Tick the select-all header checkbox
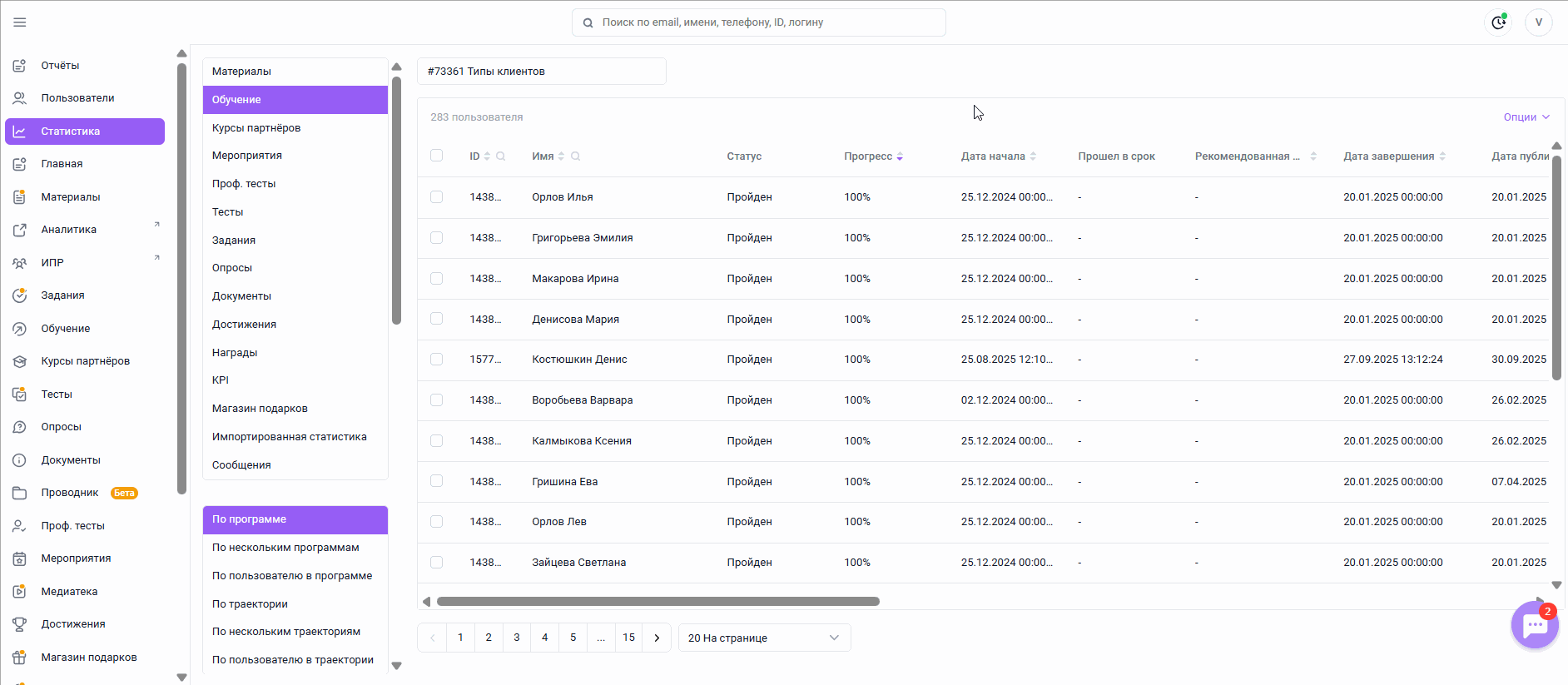The height and width of the screenshot is (685, 1568). click(436, 156)
